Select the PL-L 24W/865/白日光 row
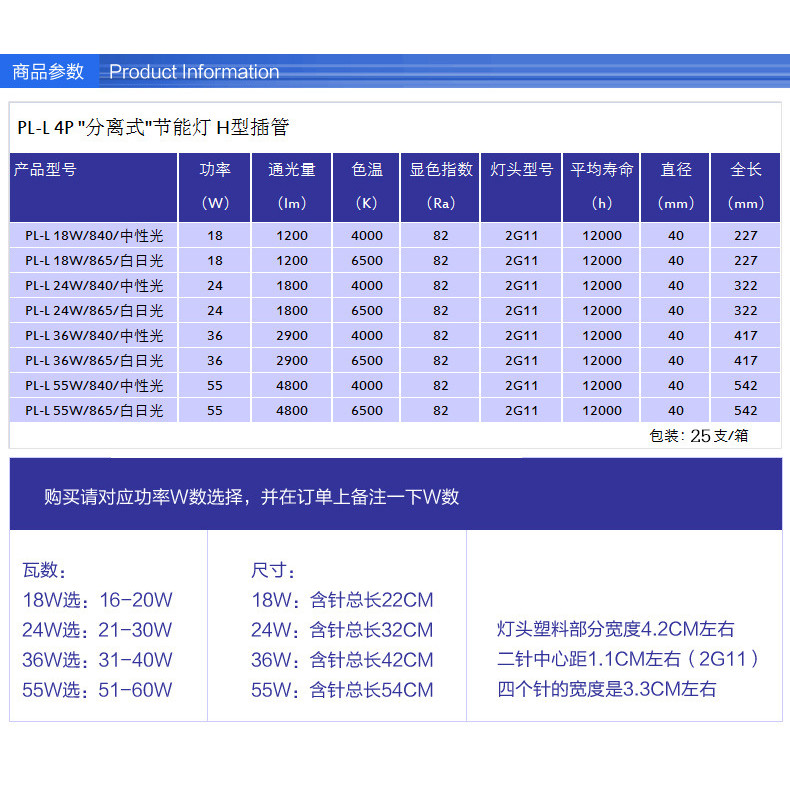790x790 pixels. coord(94,311)
